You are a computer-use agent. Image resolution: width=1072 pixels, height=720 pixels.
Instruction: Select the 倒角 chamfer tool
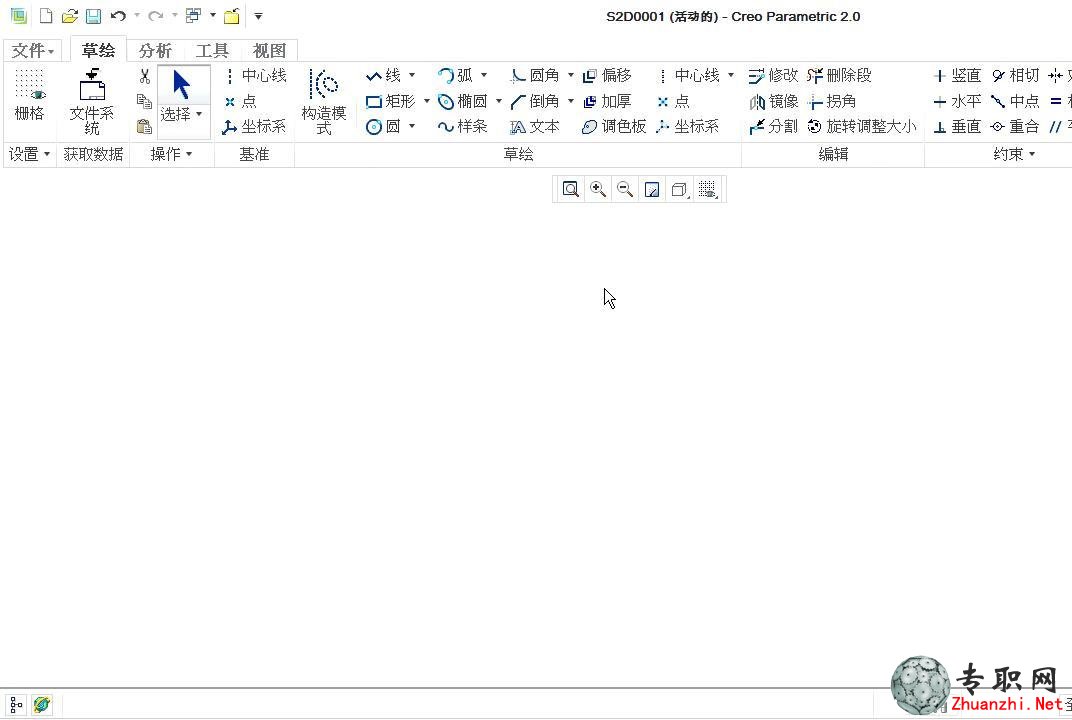(535, 101)
